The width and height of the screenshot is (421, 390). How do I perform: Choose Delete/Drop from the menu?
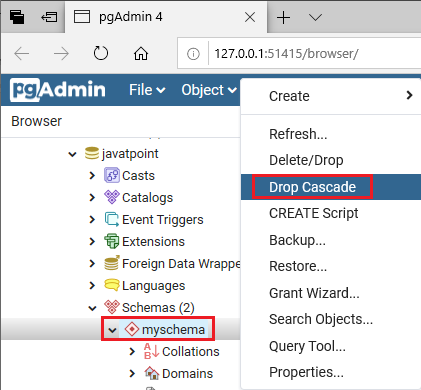[331, 160]
